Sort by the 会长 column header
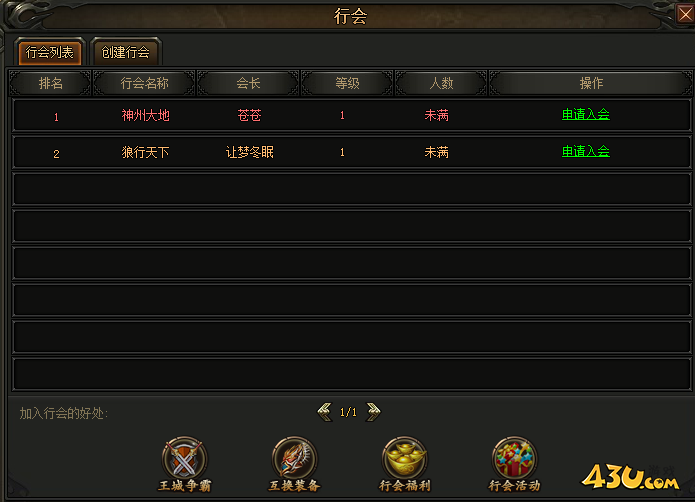This screenshot has width=695, height=502. 248,83
